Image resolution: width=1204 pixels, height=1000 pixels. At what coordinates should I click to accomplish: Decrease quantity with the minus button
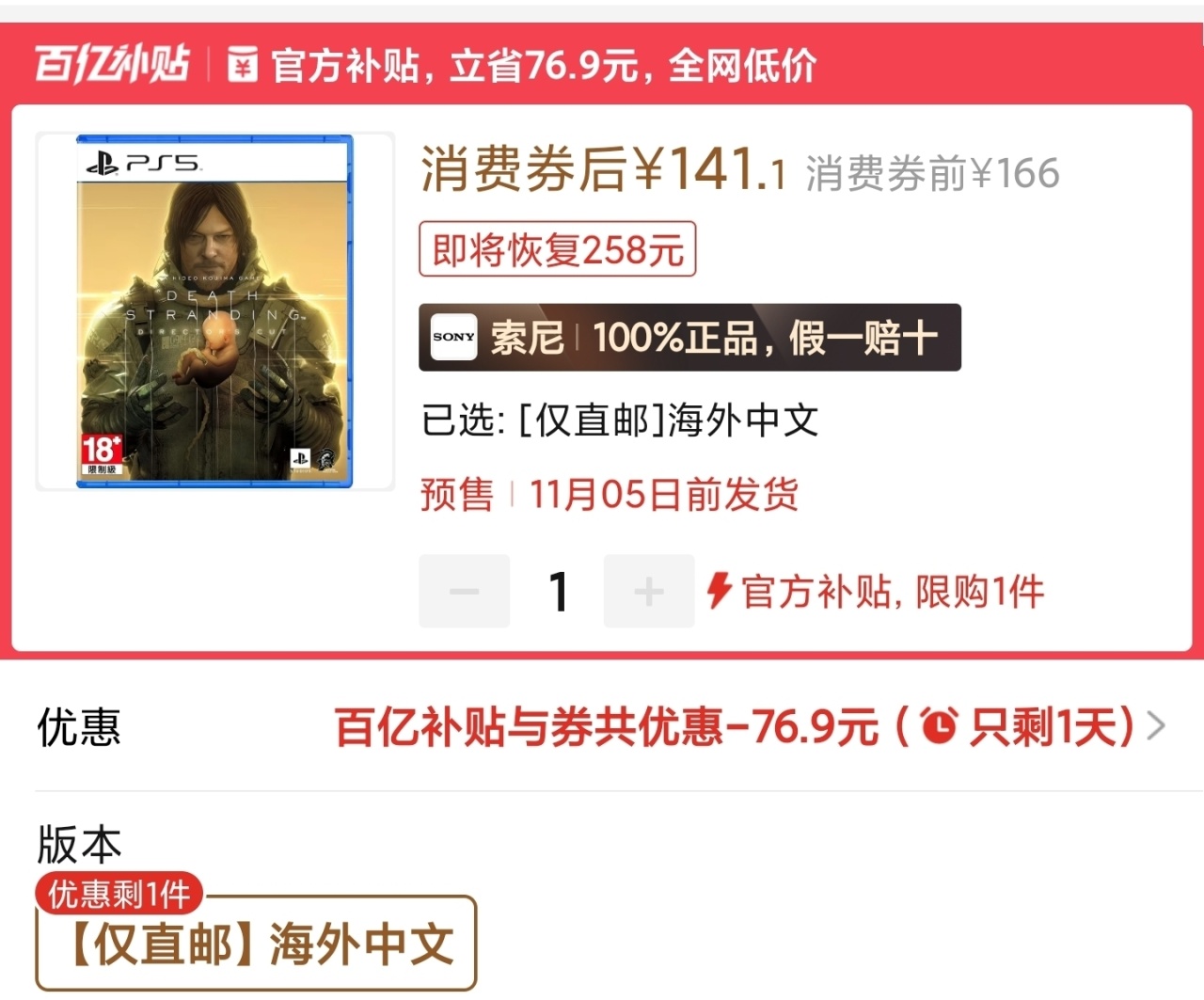click(464, 591)
